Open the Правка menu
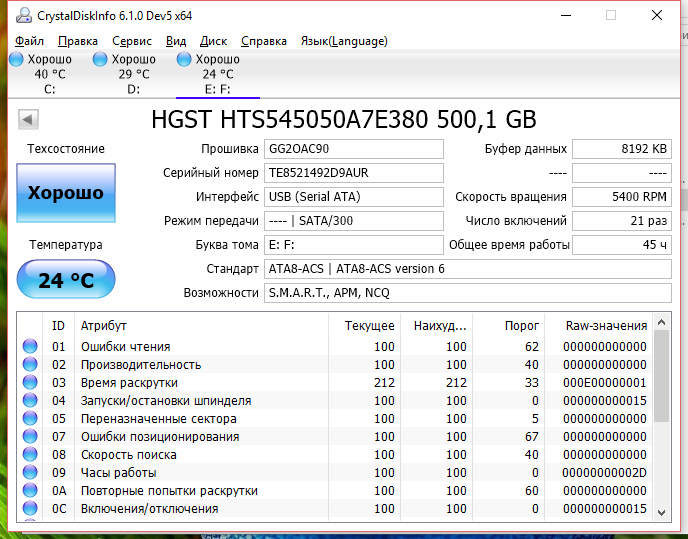Viewport: 688px width, 539px height. click(78, 41)
